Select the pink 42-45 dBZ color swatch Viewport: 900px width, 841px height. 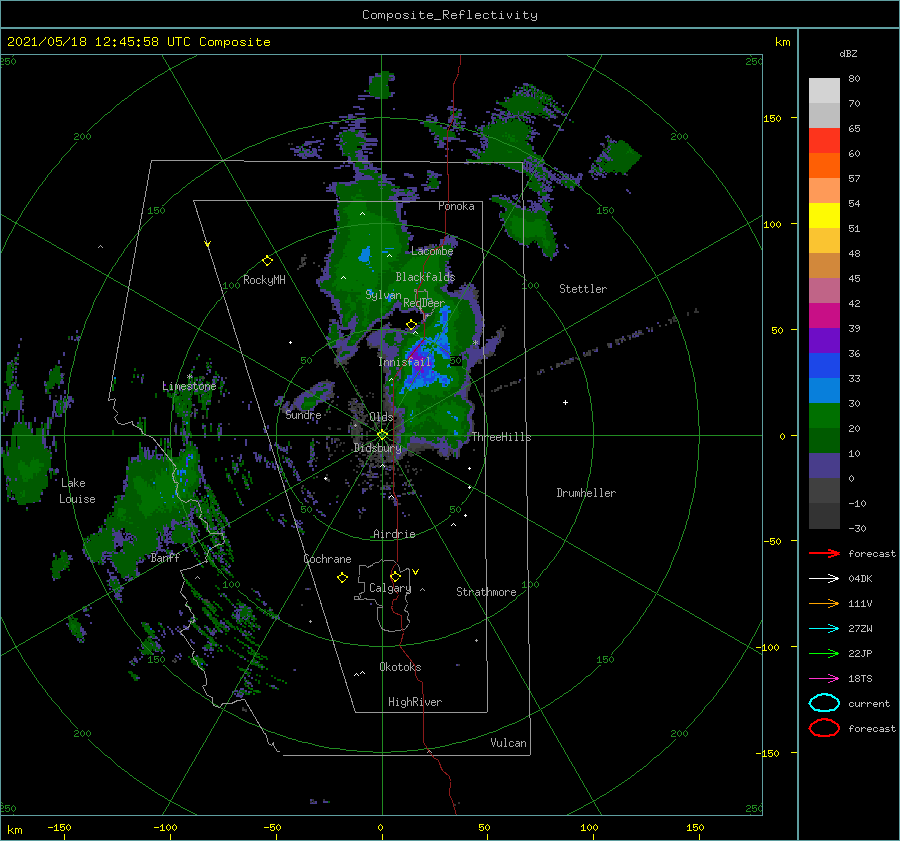(824, 290)
